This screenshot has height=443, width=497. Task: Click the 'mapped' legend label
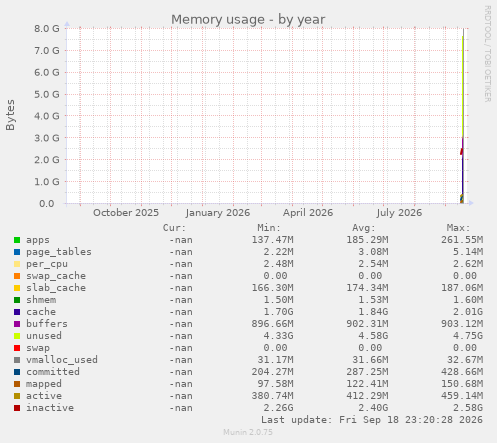tap(44, 384)
